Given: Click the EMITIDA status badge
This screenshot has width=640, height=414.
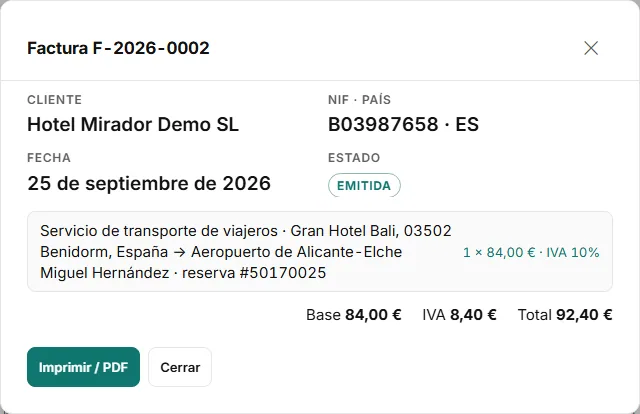Looking at the screenshot, I should coord(364,185).
